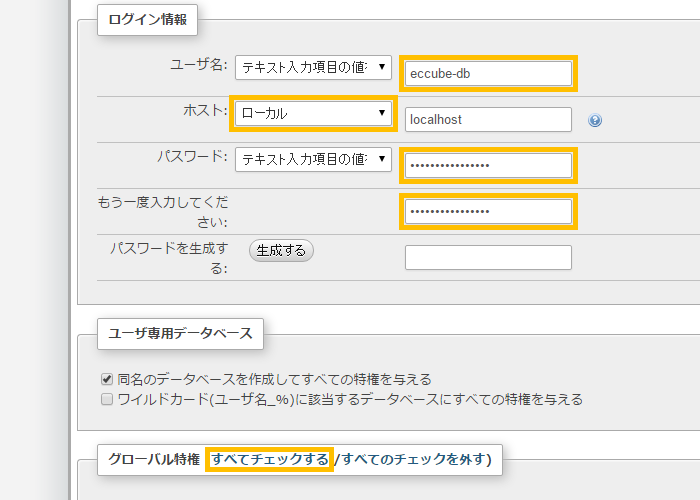Click the ホスト label text
The image size is (700, 500).
click(206, 111)
